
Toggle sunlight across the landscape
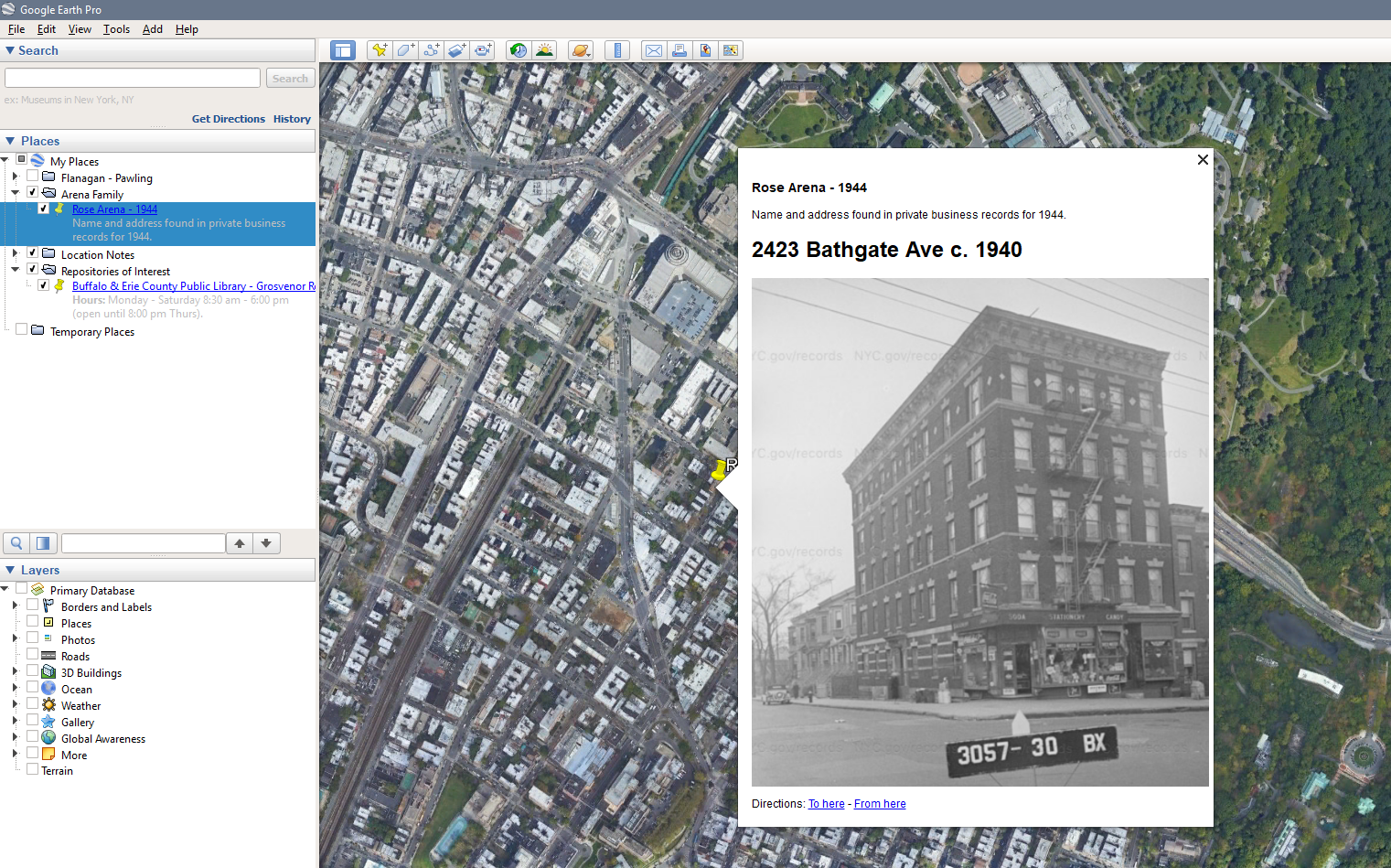[545, 50]
